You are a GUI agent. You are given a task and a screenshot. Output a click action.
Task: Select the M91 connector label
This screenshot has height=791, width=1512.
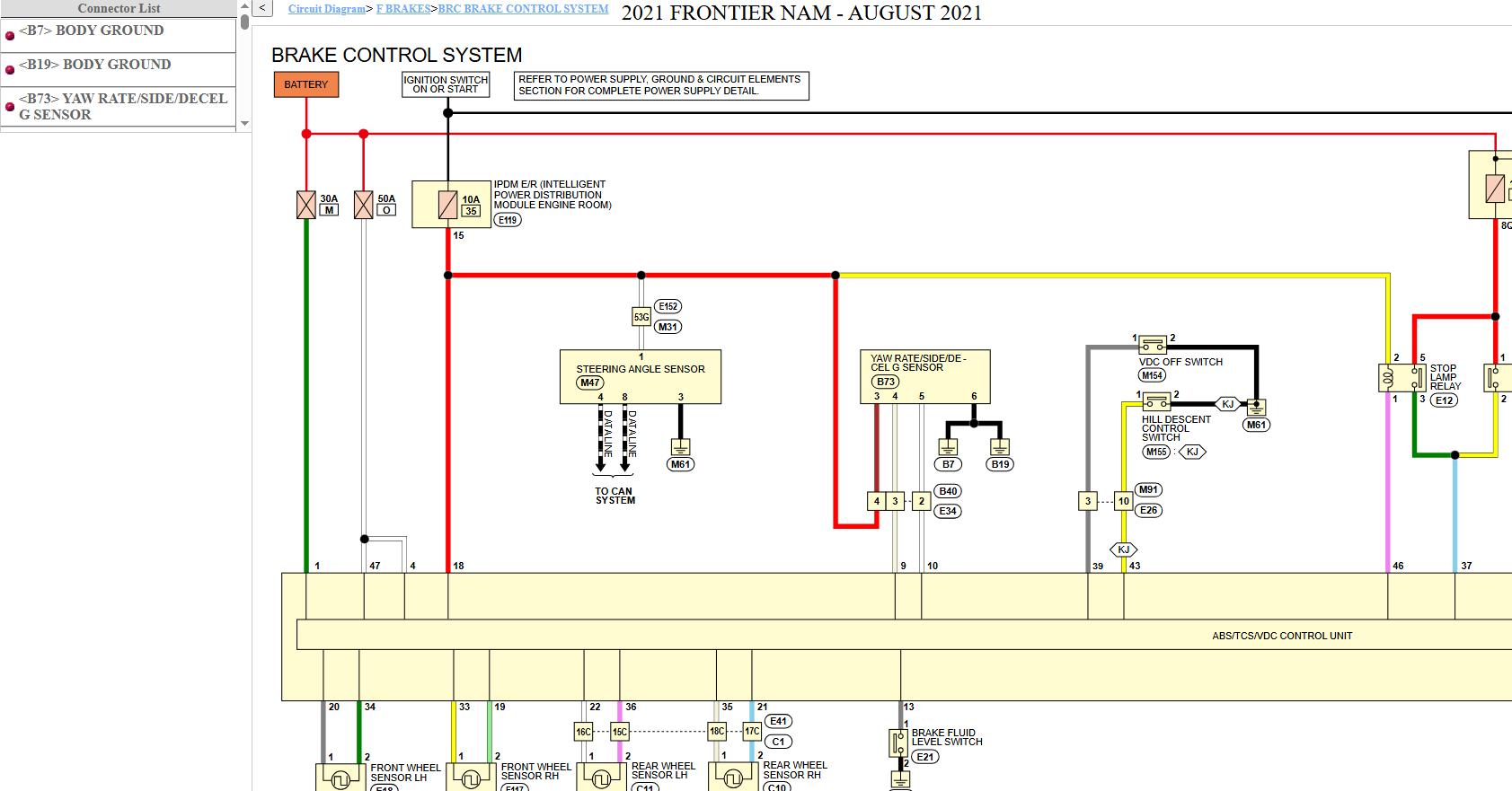click(x=1148, y=490)
